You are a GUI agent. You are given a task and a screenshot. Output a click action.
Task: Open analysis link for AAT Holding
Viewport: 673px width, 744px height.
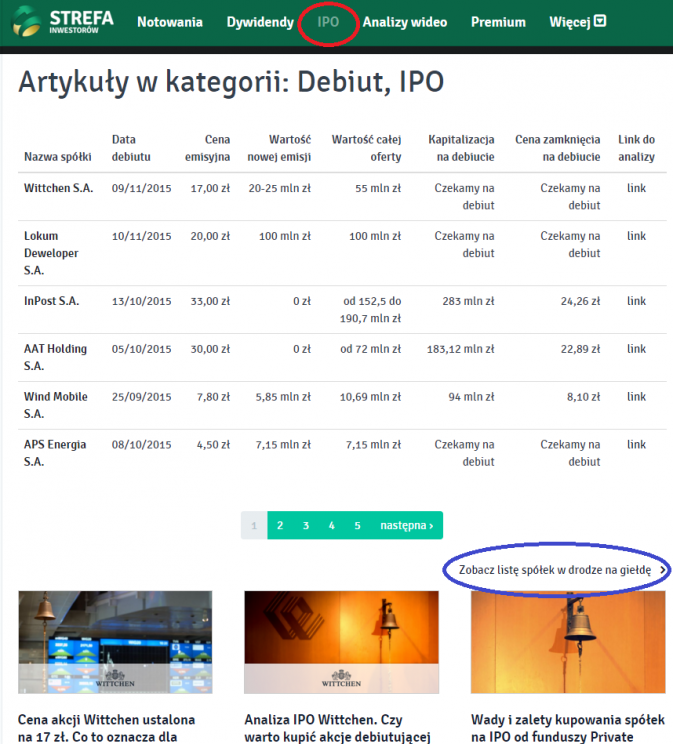point(636,349)
